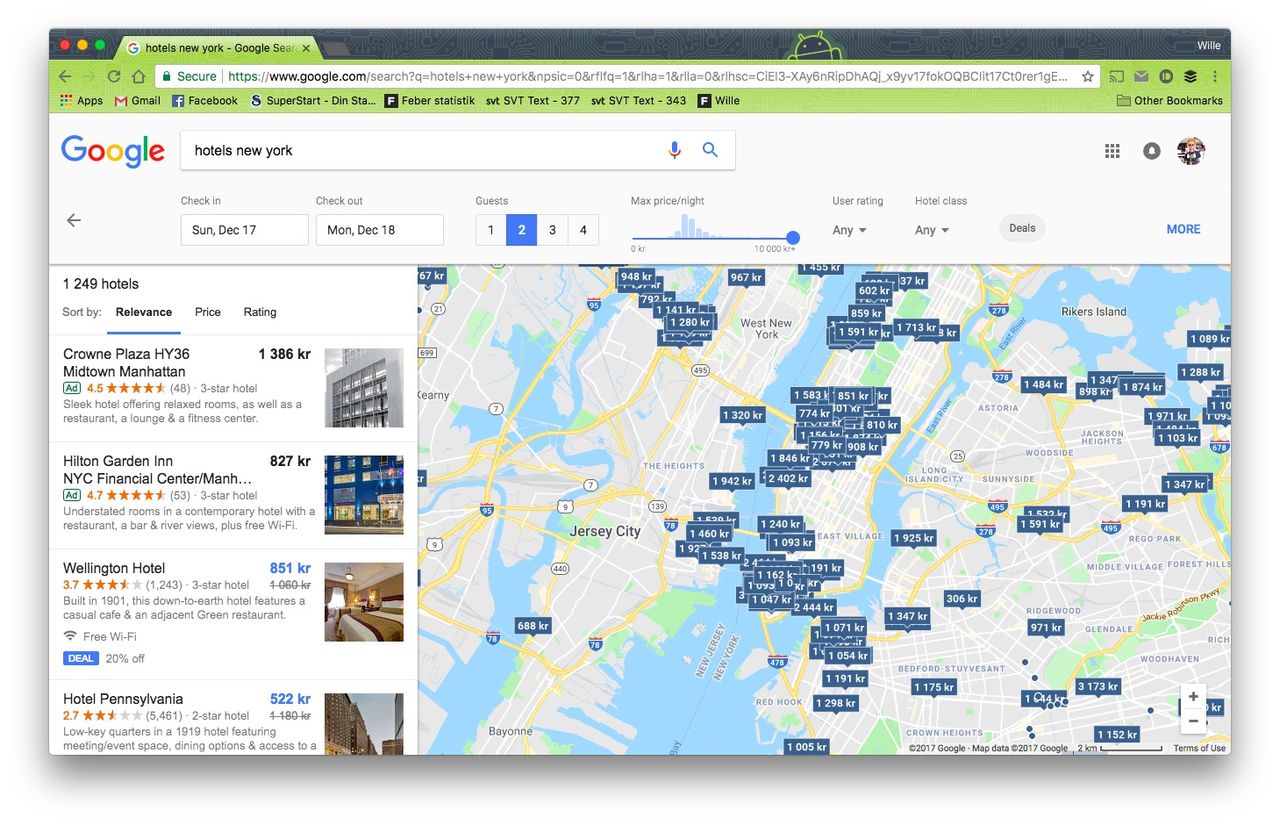Image resolution: width=1280 pixels, height=825 pixels.
Task: Select the 688 kr map price marker
Action: [x=532, y=627]
